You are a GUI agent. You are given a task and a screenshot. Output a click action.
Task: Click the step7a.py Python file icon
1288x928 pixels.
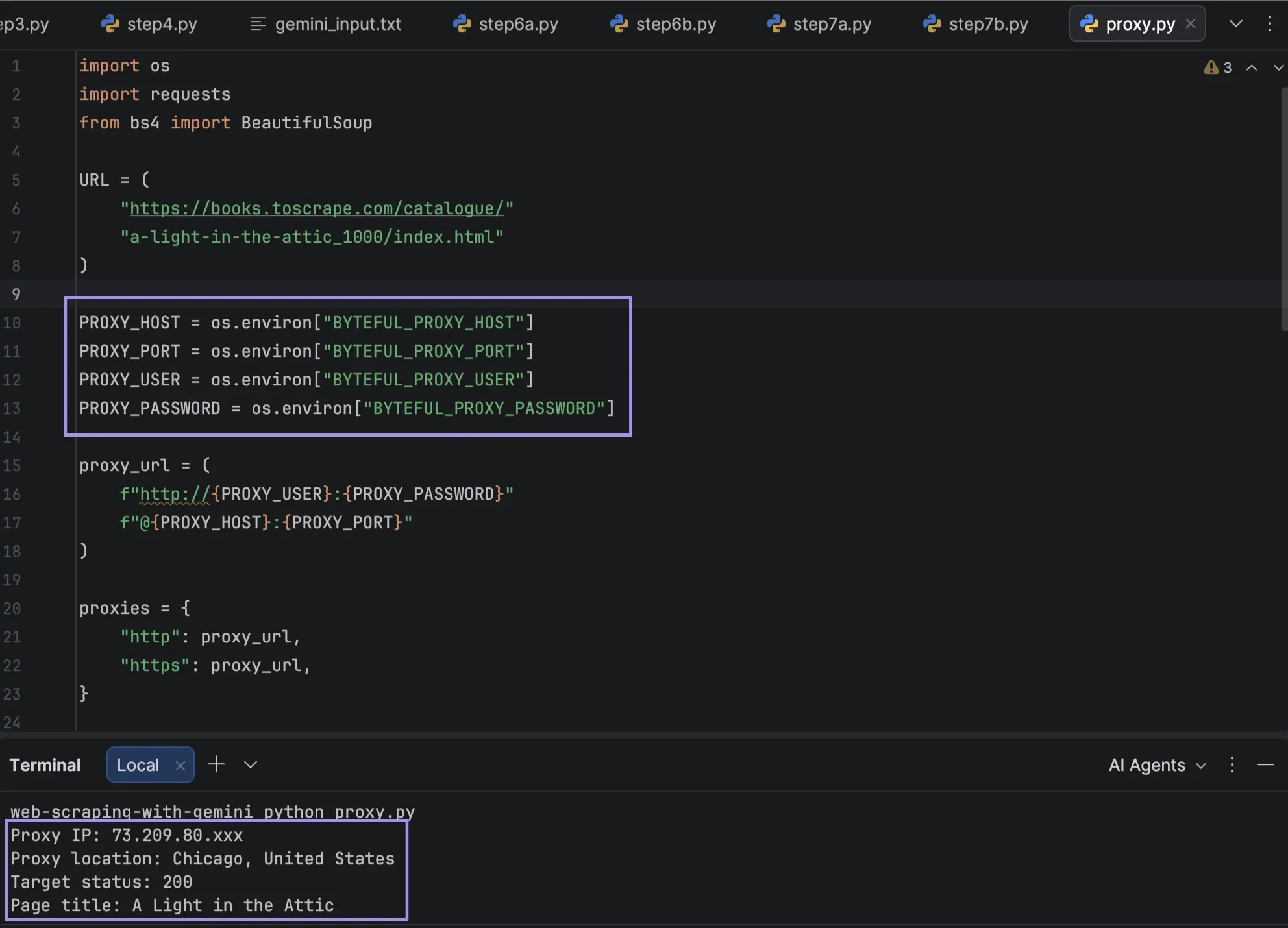pyautogui.click(x=776, y=24)
